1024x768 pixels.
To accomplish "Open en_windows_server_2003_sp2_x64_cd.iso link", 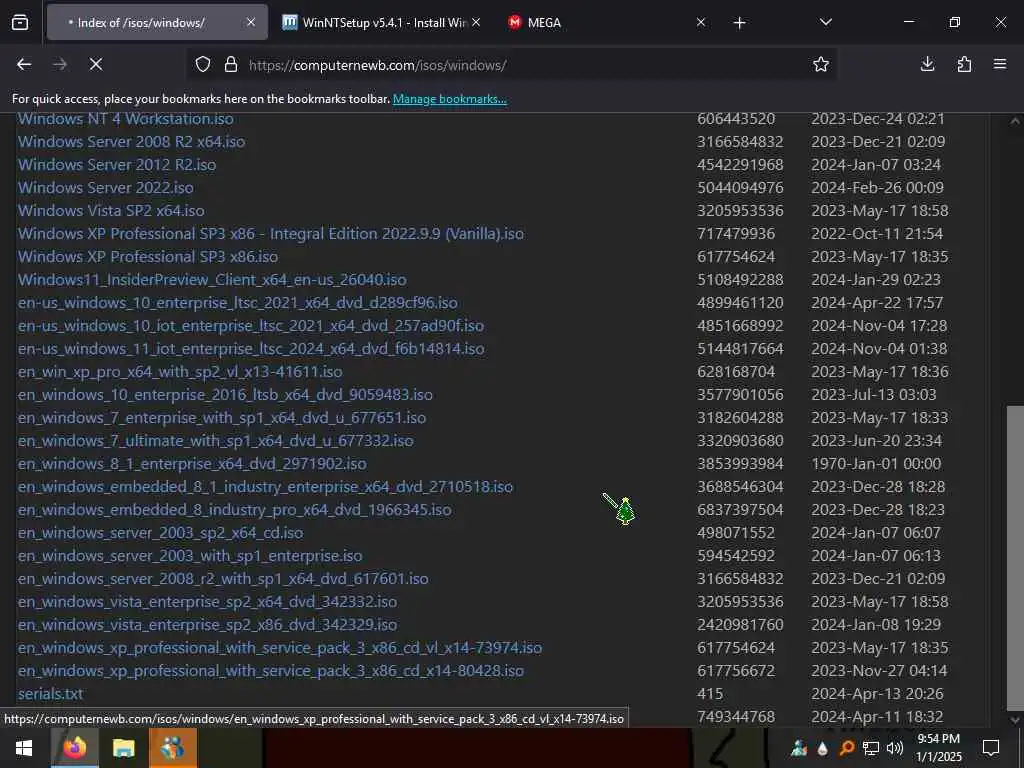I will coord(161,533).
